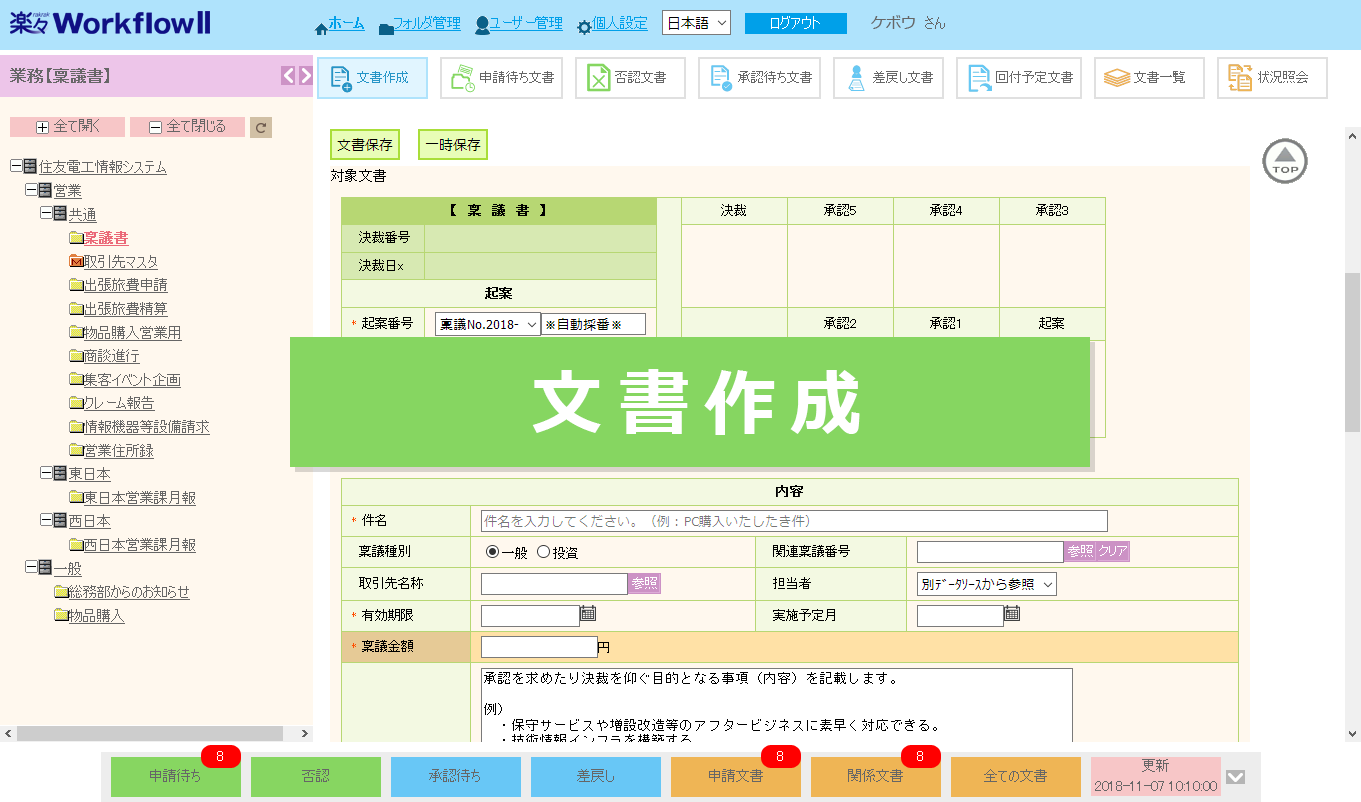The image size is (1361, 802).
Task: Collapse the 西日本 tree node
Action: tap(46, 521)
